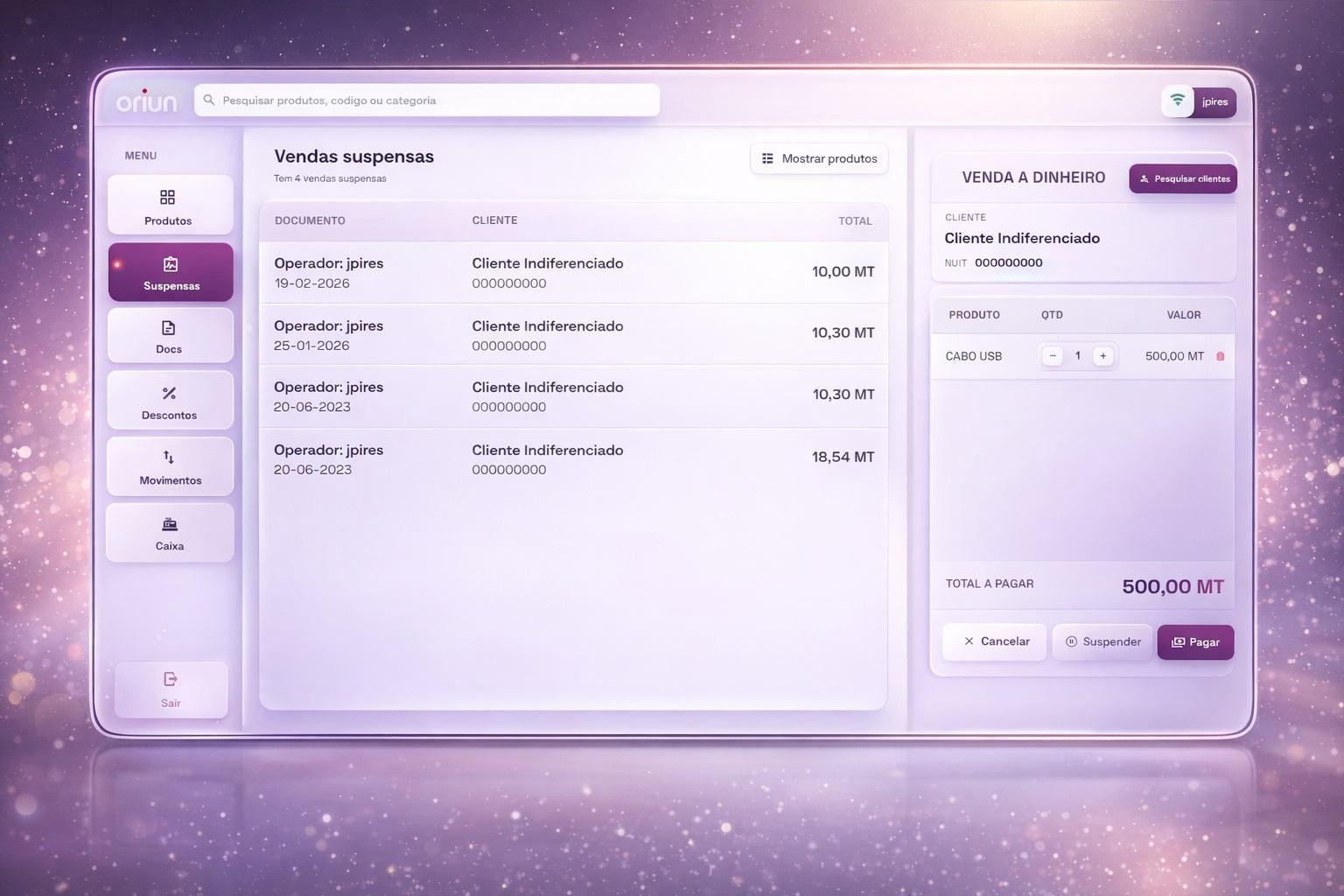Click Pesquisar clientes button
1344x896 pixels.
(1183, 178)
